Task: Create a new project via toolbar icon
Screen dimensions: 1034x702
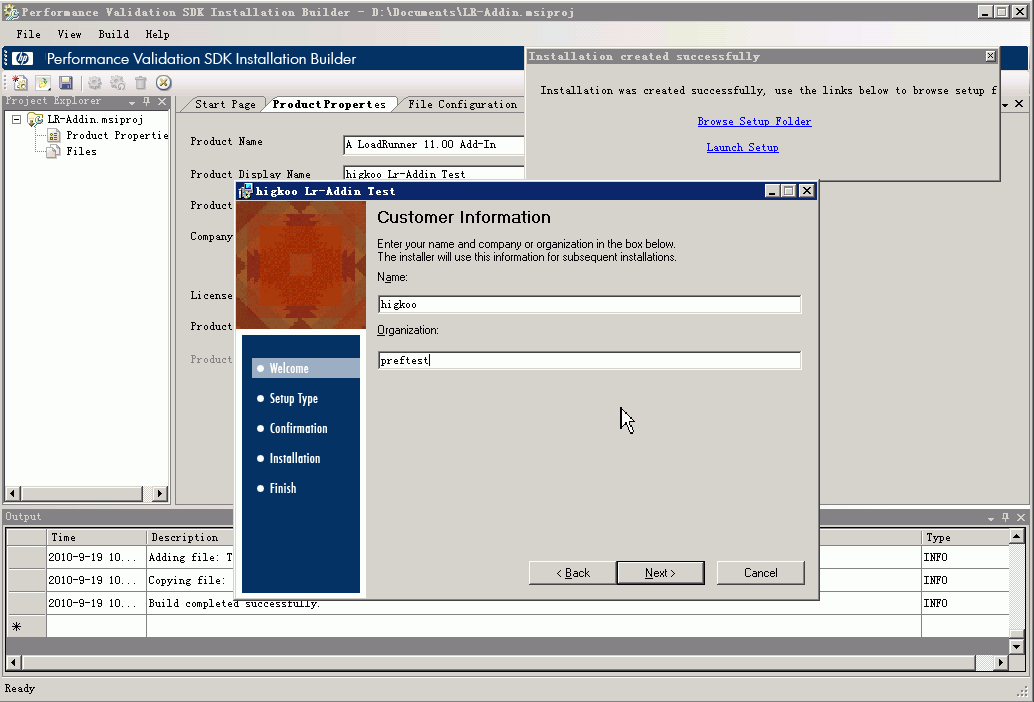Action: [20, 82]
